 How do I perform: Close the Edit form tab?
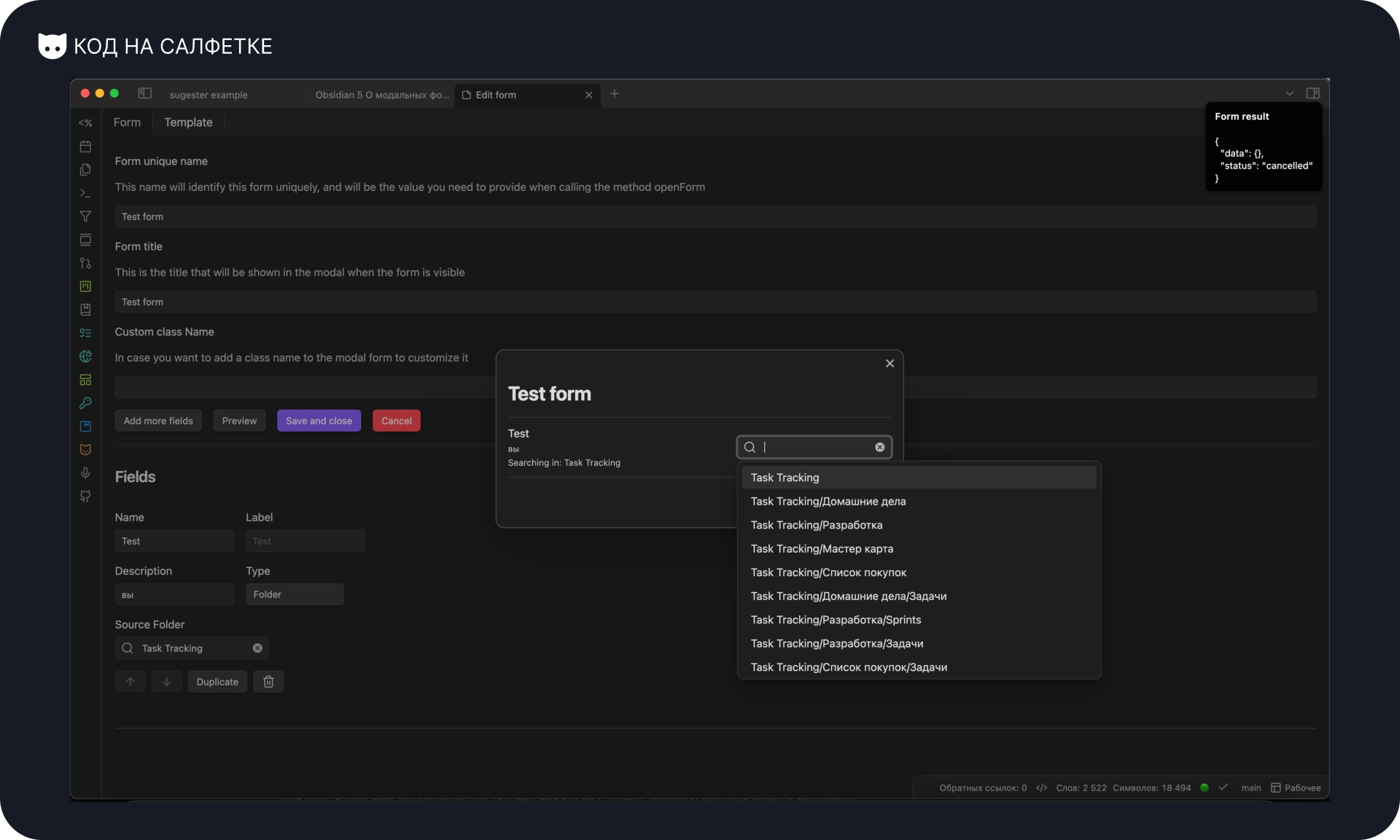[x=588, y=95]
